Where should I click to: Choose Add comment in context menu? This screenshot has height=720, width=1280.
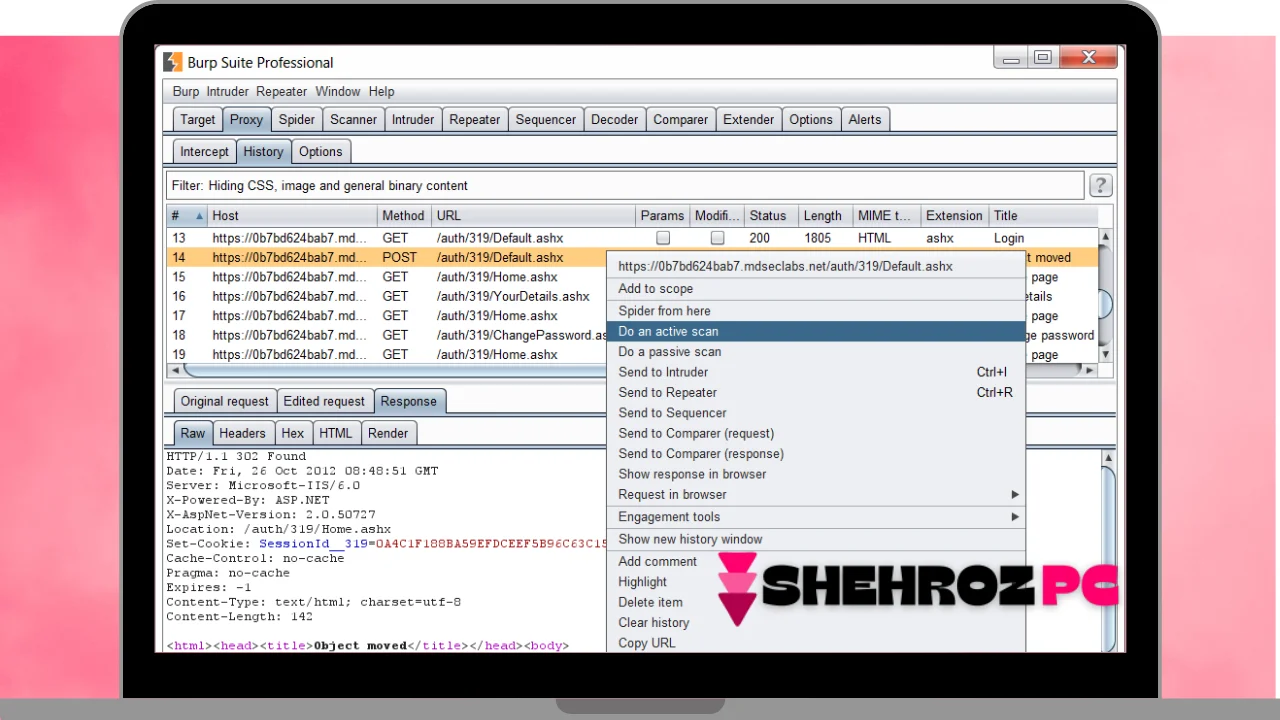pos(816,561)
